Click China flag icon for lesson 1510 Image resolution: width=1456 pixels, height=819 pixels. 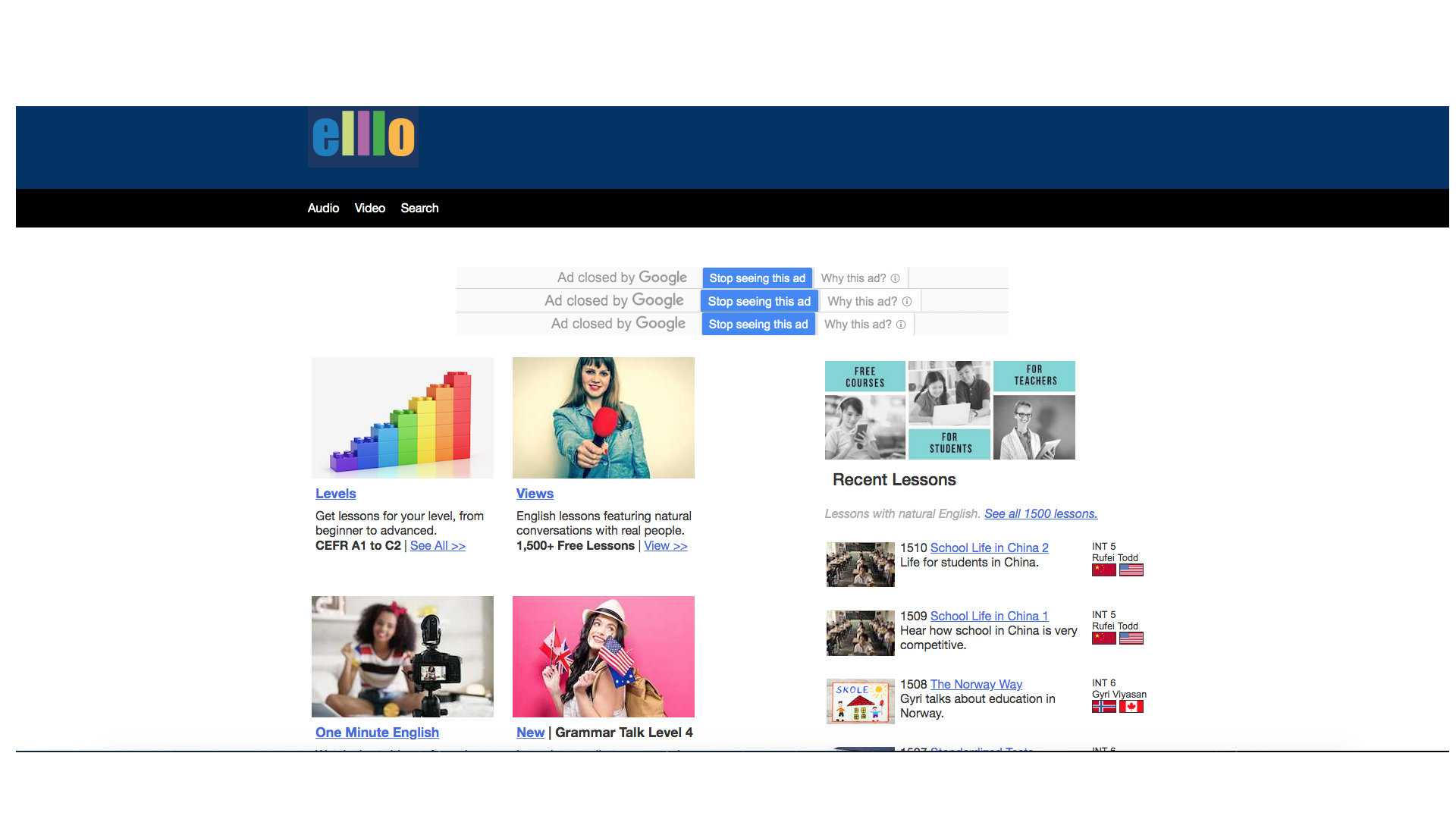[x=1104, y=570]
